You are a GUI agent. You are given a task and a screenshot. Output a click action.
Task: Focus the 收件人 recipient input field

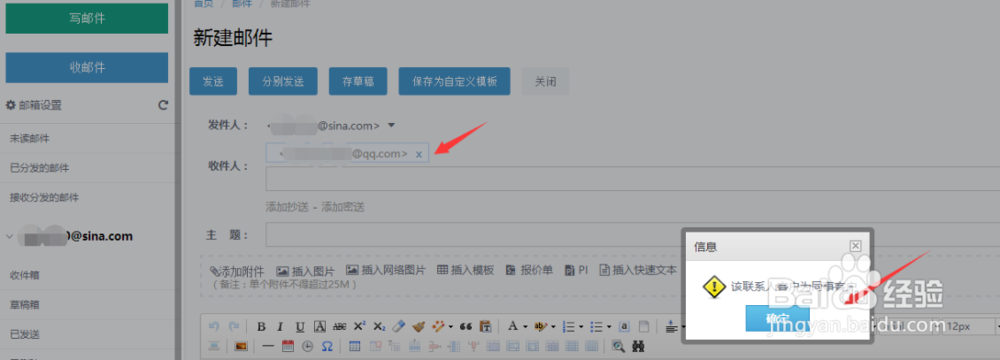[x=633, y=179]
